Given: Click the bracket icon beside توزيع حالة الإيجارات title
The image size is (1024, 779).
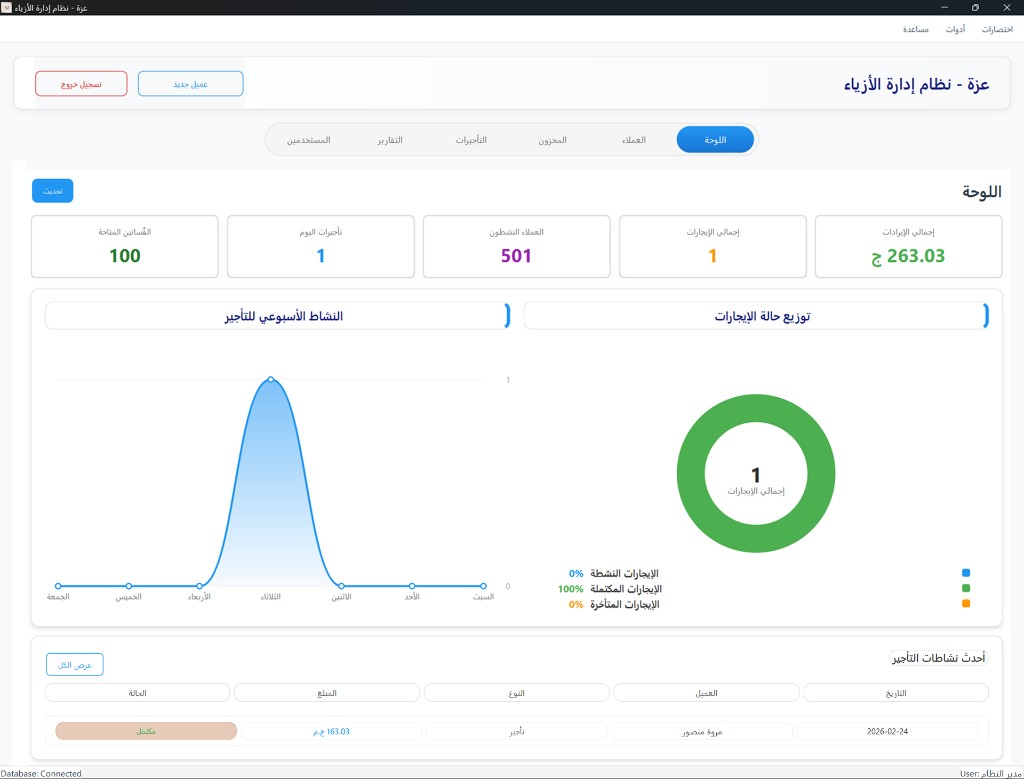Looking at the screenshot, I should point(987,315).
